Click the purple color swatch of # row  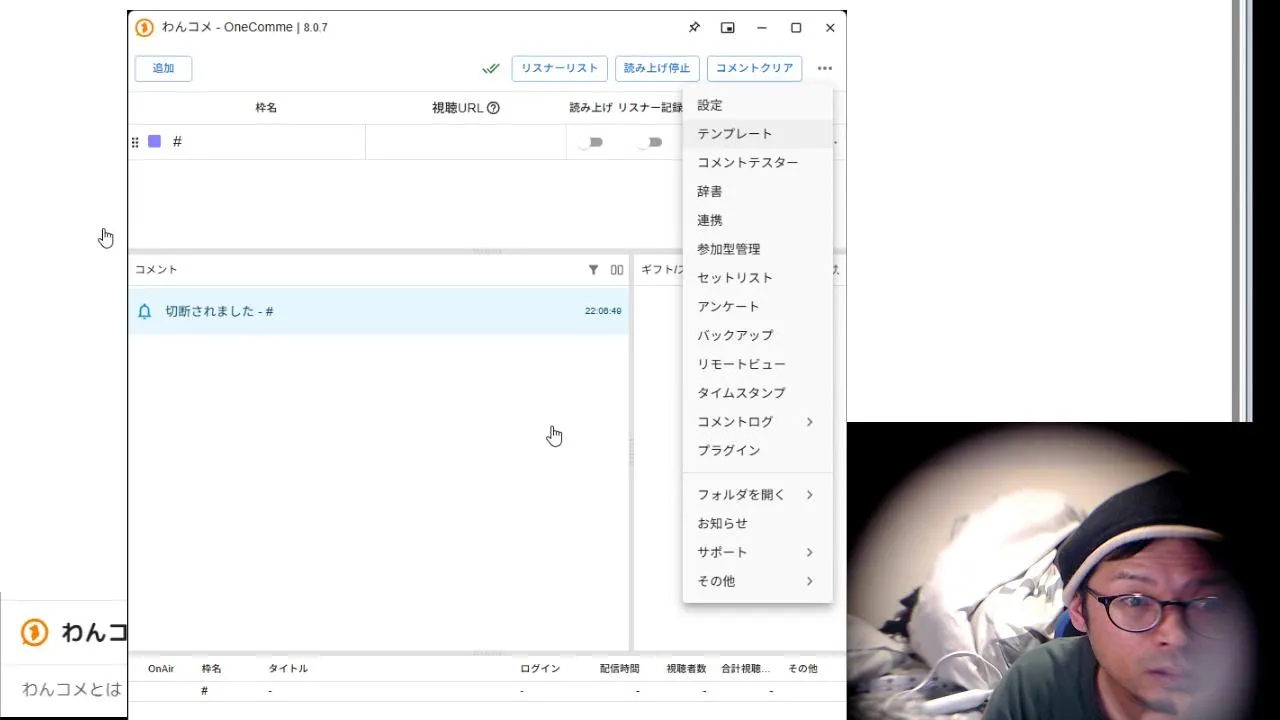click(x=154, y=142)
